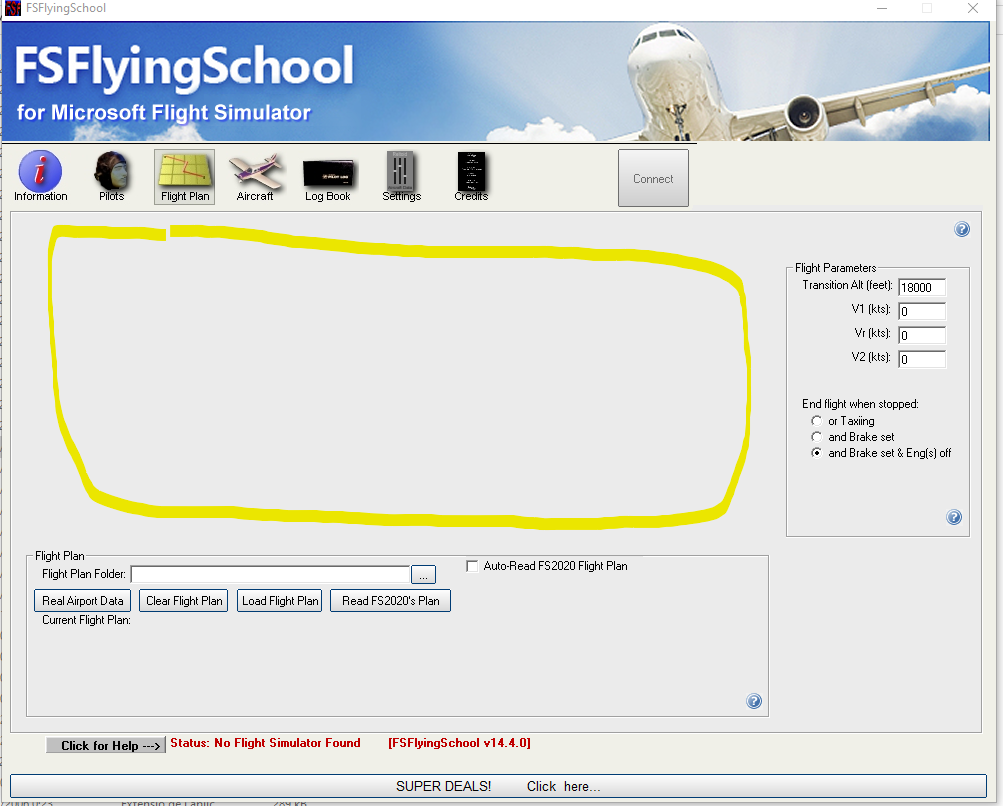Select the 'and Brake set' radio option
This screenshot has width=1003, height=806.
(816, 437)
